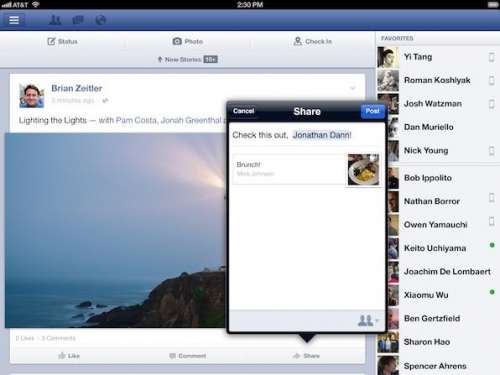Tap the Photo upload button
The image size is (500, 375).
(x=188, y=41)
